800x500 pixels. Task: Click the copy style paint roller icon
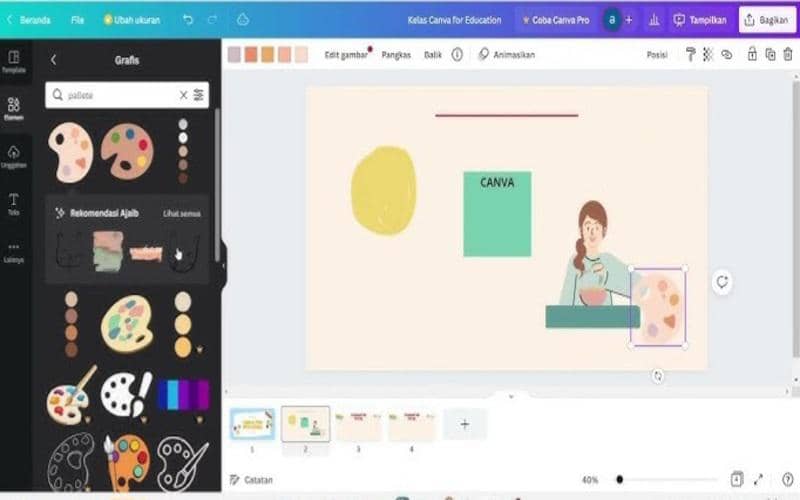[690, 54]
